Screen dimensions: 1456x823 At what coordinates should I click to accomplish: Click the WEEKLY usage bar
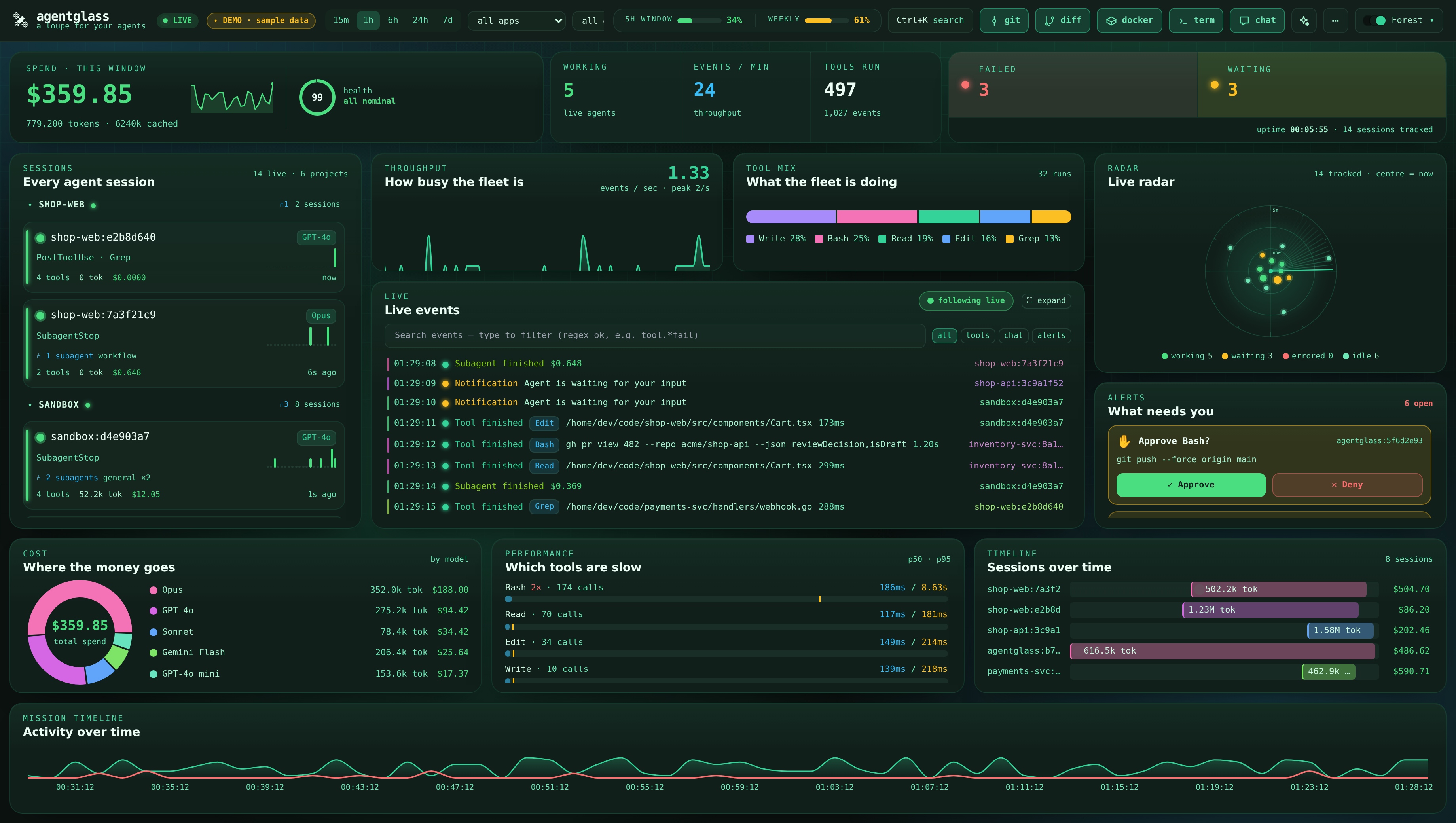[827, 20]
